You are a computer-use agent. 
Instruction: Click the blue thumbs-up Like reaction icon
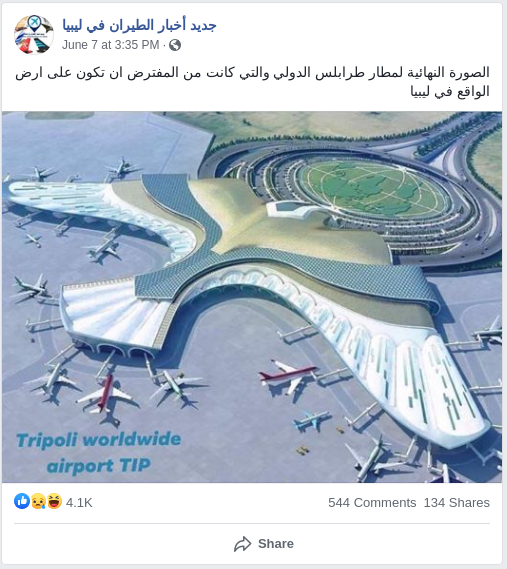22,501
